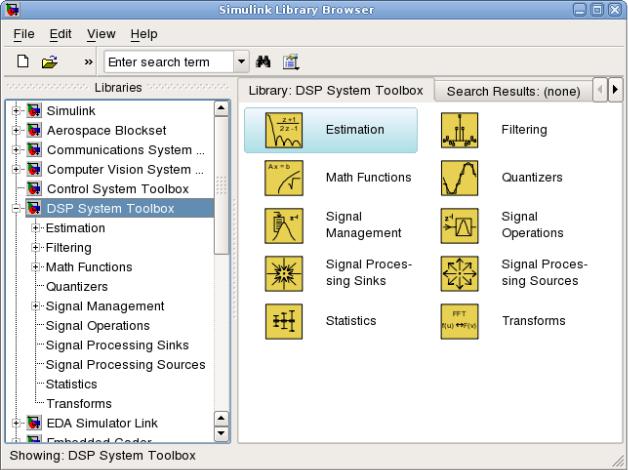Expand the Estimation subtree node
Viewport: 628px width, 470px height.
(35, 228)
